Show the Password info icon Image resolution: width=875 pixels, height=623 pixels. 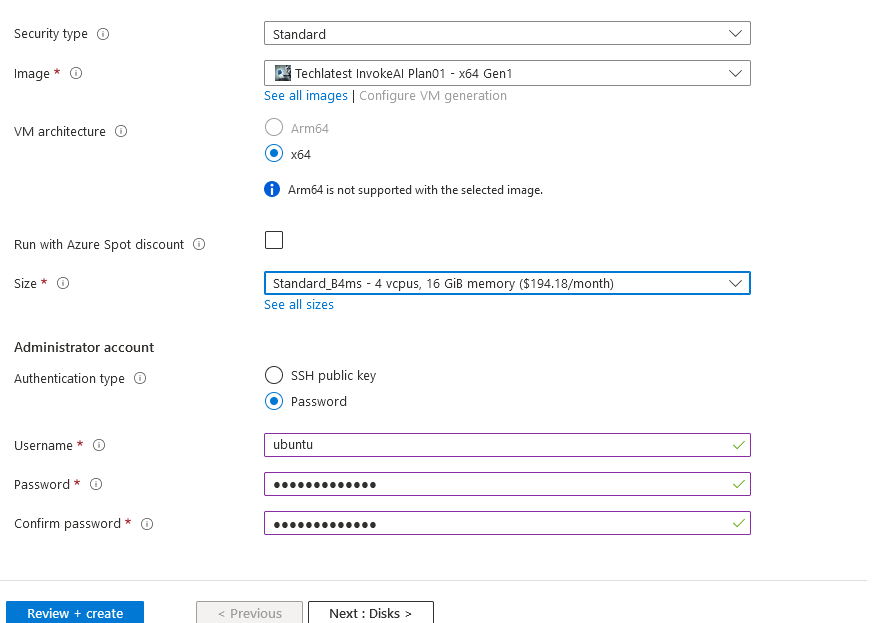(96, 484)
